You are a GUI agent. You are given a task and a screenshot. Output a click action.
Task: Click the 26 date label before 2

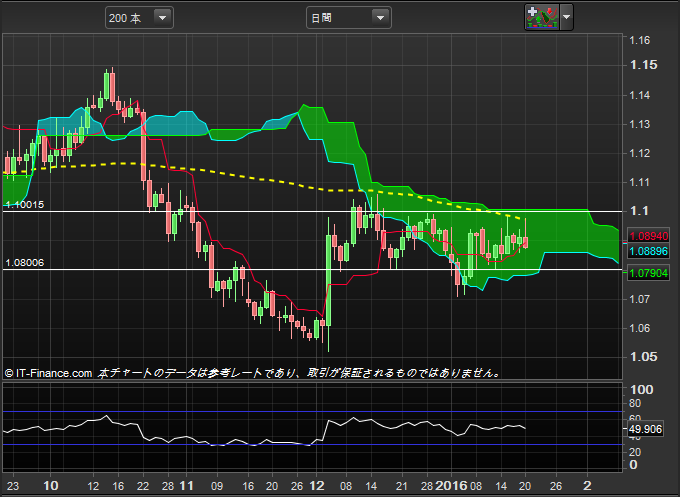click(x=556, y=486)
